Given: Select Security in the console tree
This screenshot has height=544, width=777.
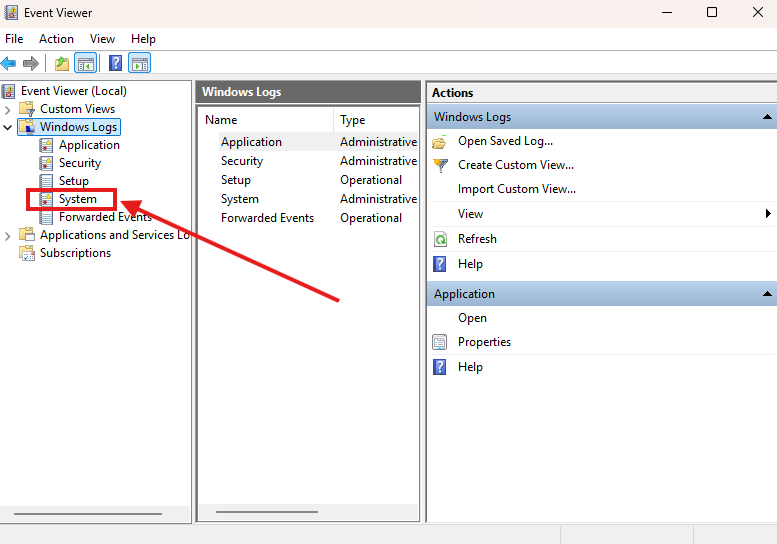Looking at the screenshot, I should pyautogui.click(x=80, y=163).
